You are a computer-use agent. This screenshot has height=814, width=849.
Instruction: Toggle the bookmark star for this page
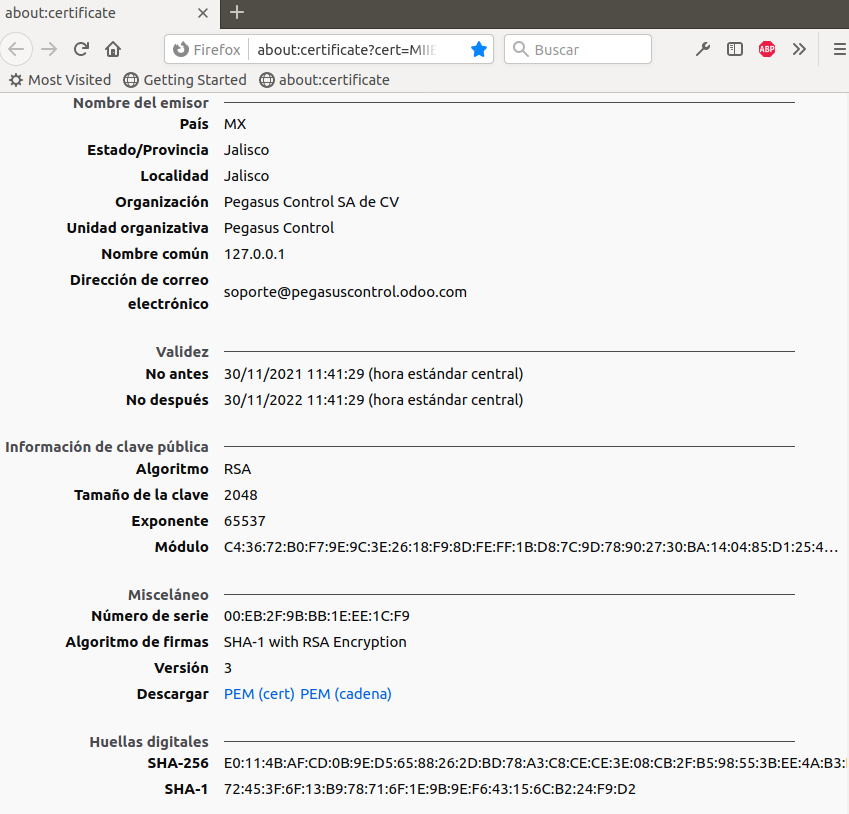478,48
